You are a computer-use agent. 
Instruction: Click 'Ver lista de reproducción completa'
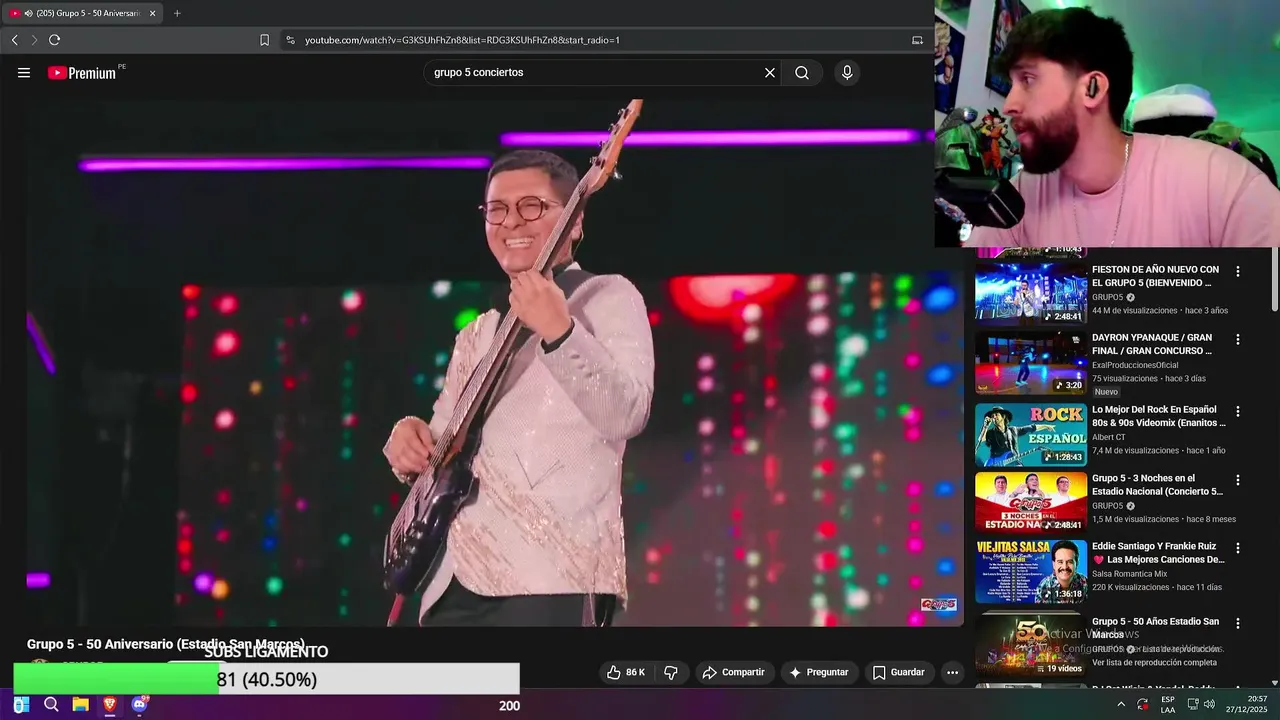1154,662
